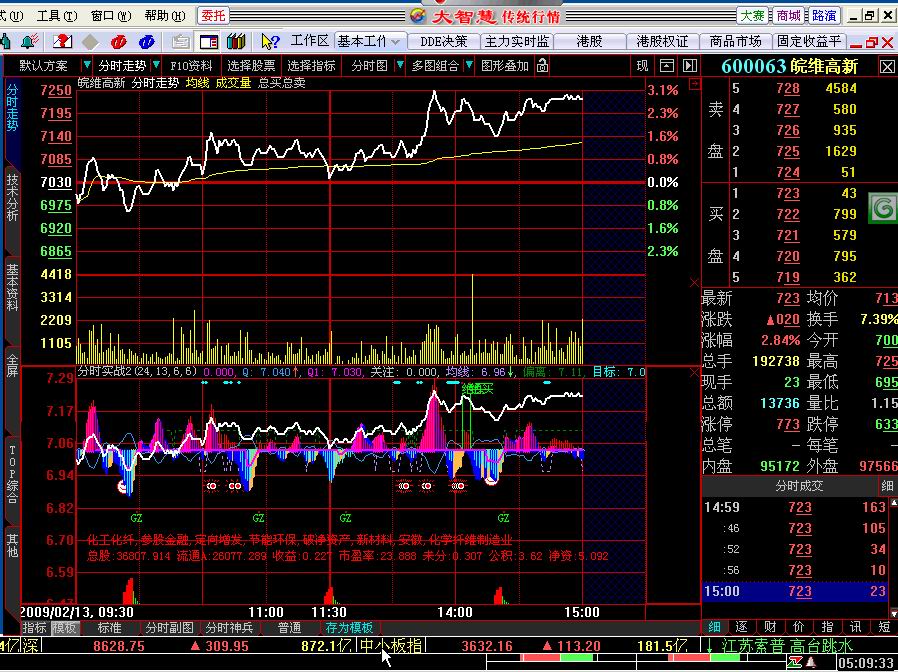898x672 pixels.
Task: Click the red round logo icon
Action: [119, 41]
